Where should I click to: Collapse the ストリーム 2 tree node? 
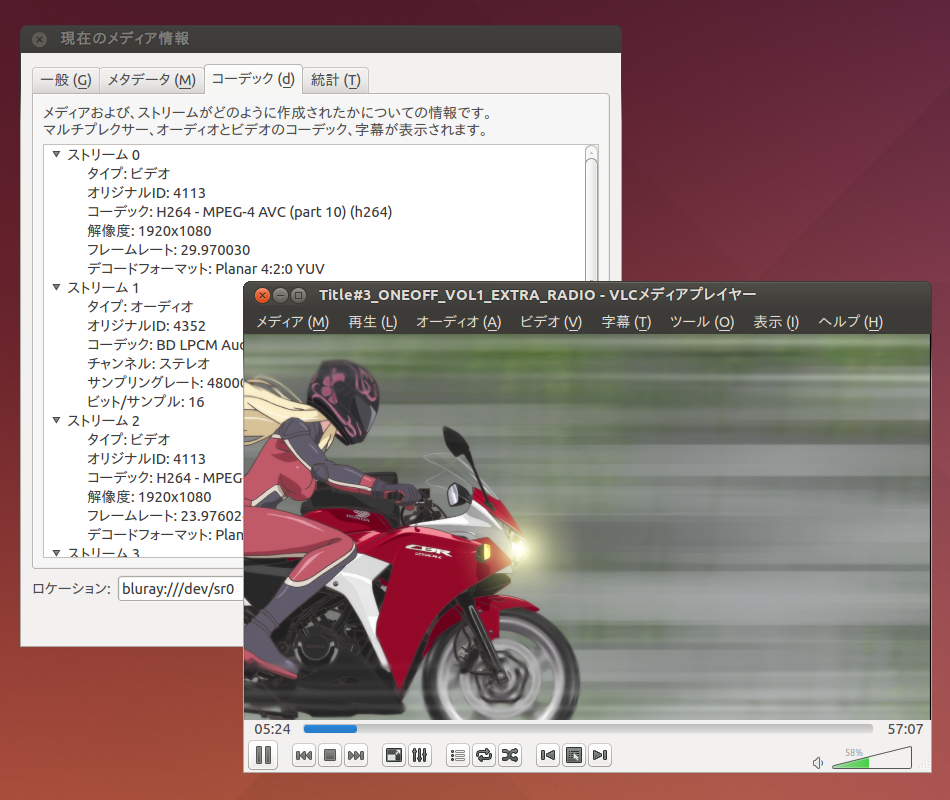coord(56,421)
